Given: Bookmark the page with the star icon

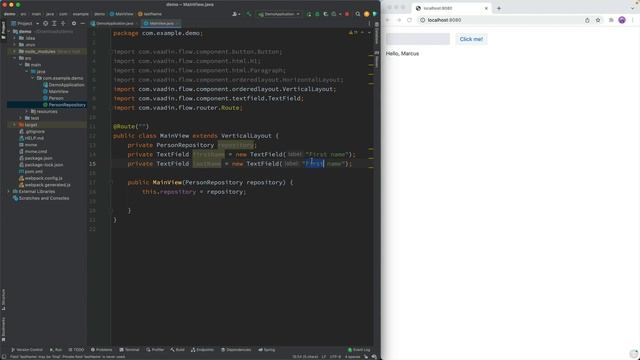Looking at the screenshot, I should [x=598, y=20].
